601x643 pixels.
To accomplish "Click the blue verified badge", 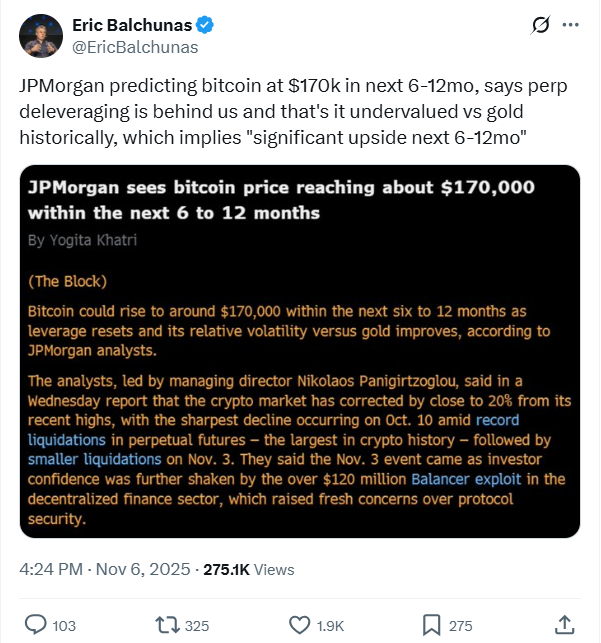I will click(x=204, y=24).
